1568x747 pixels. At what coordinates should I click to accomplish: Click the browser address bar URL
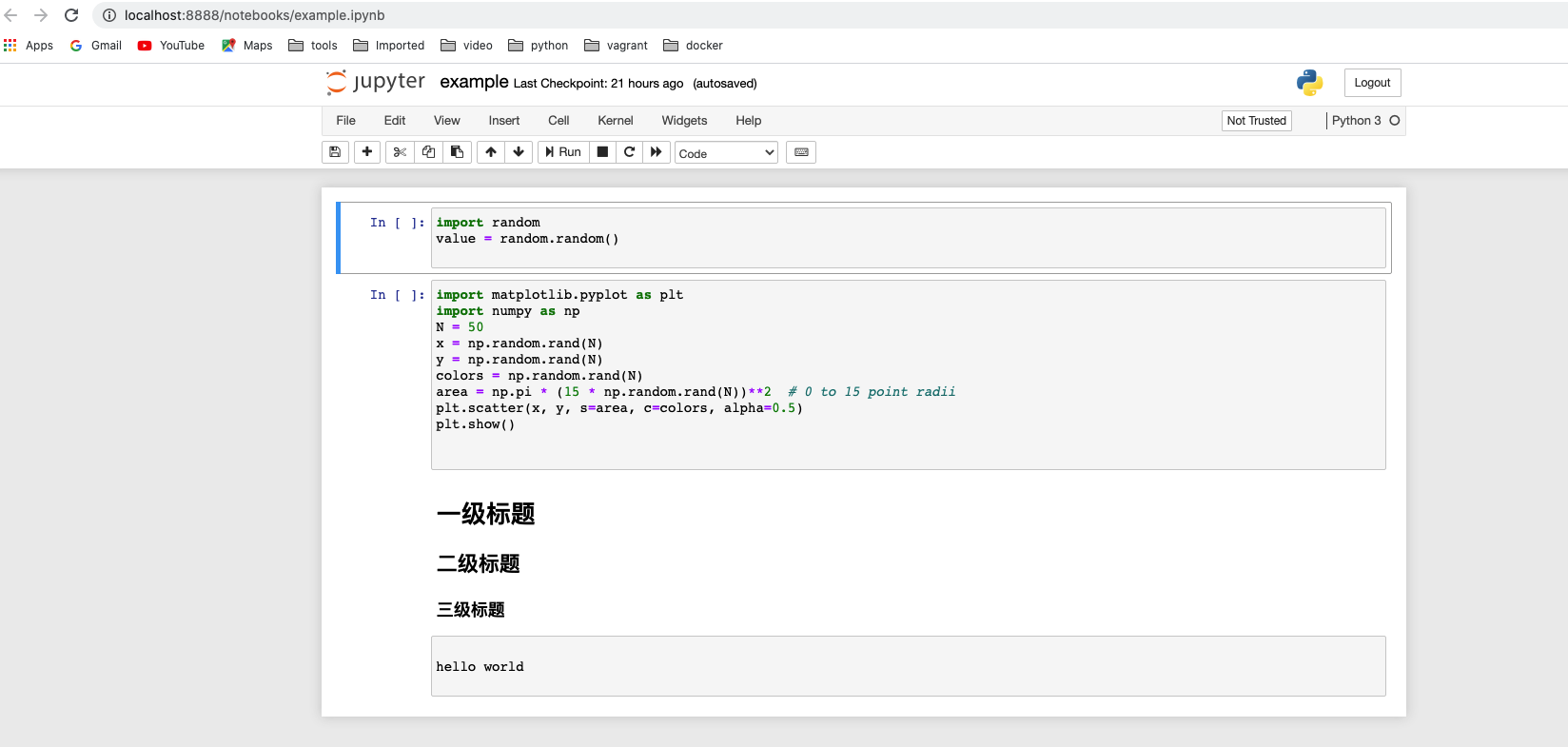pos(255,15)
